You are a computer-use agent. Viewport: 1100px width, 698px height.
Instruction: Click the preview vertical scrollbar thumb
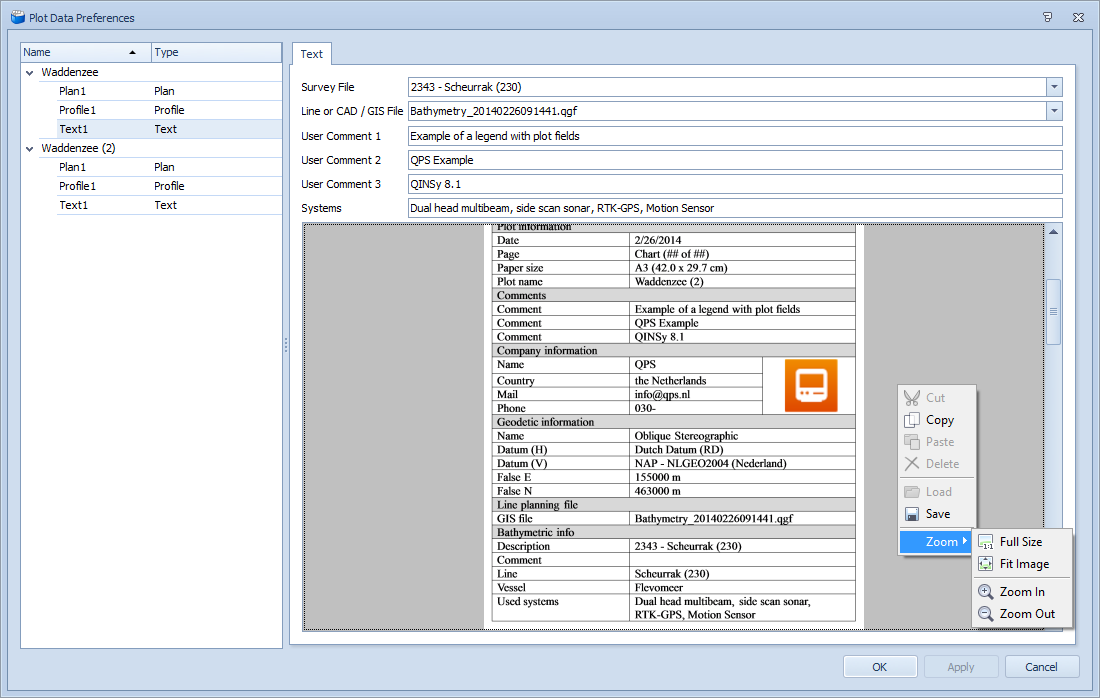pyautogui.click(x=1053, y=311)
